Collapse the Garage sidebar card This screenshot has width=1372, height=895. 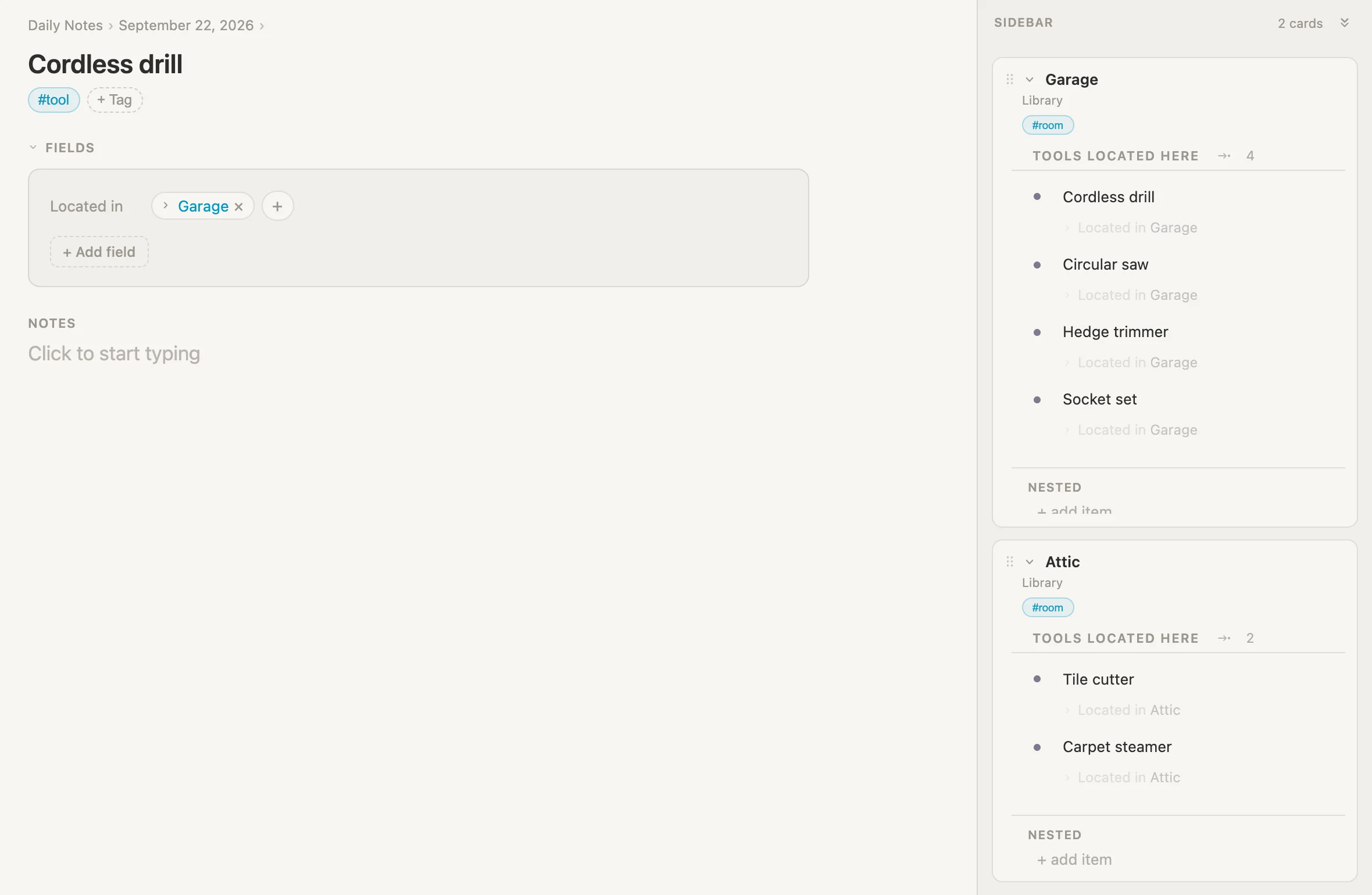1030,80
